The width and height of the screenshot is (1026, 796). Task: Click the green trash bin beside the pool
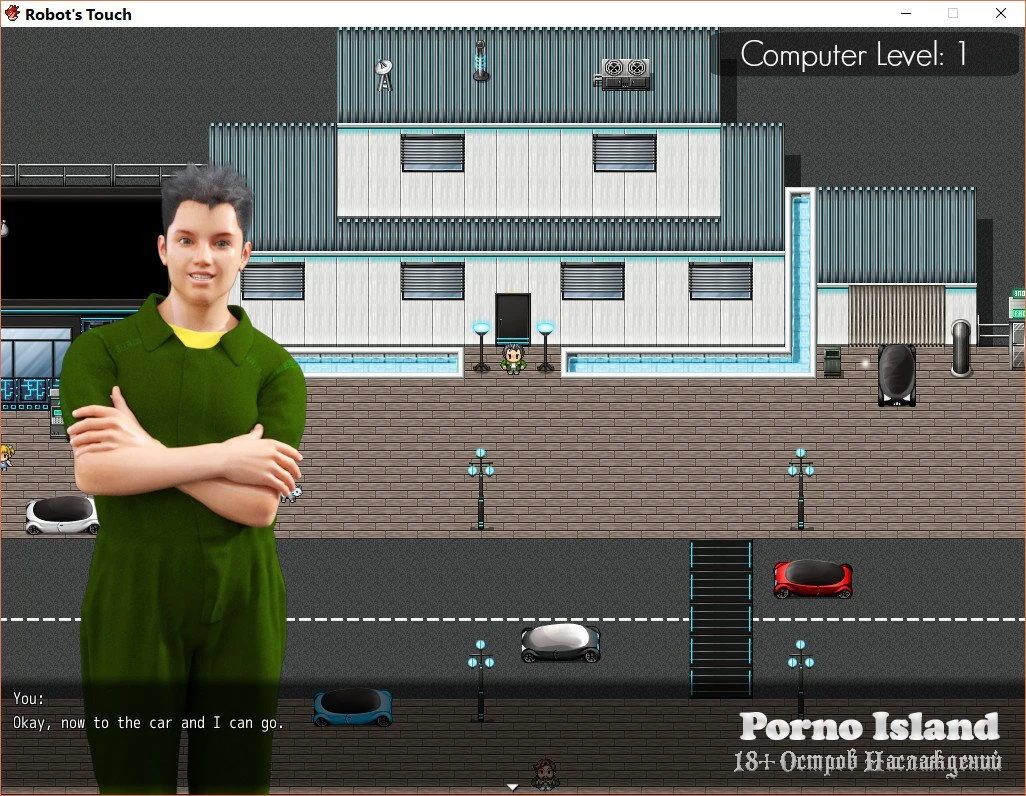[832, 361]
